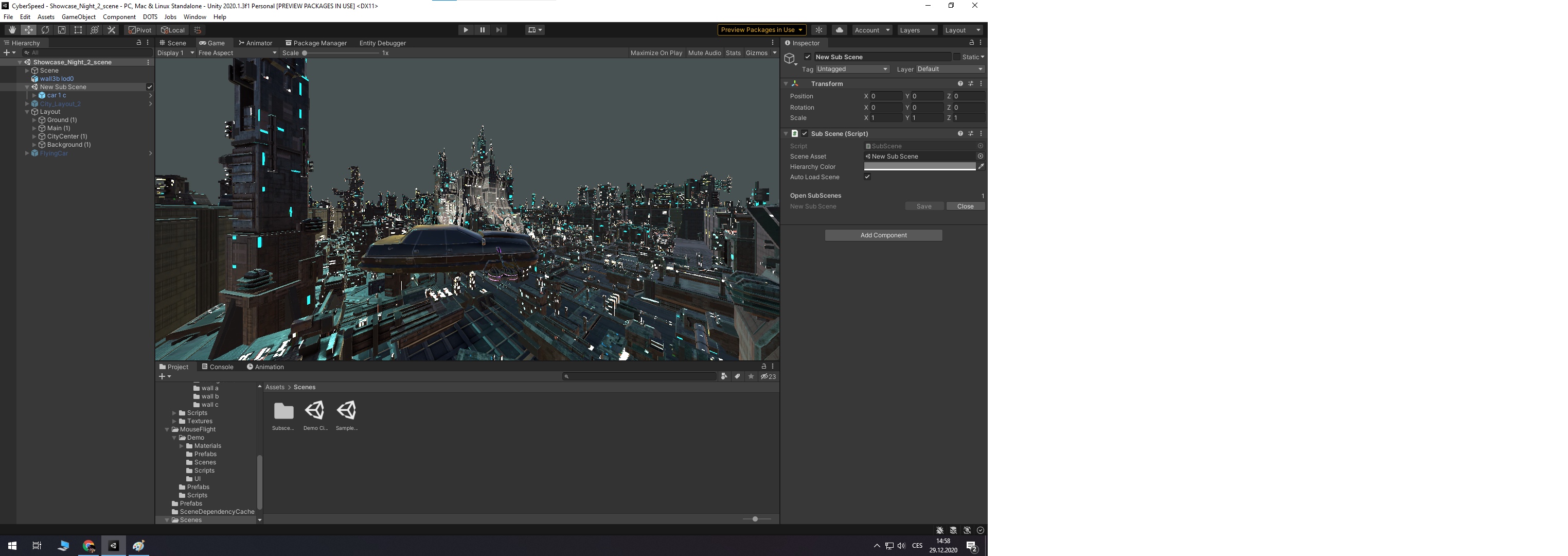Viewport: 1568px width, 556px height.
Task: Enable the Static checkbox
Action: (x=956, y=57)
